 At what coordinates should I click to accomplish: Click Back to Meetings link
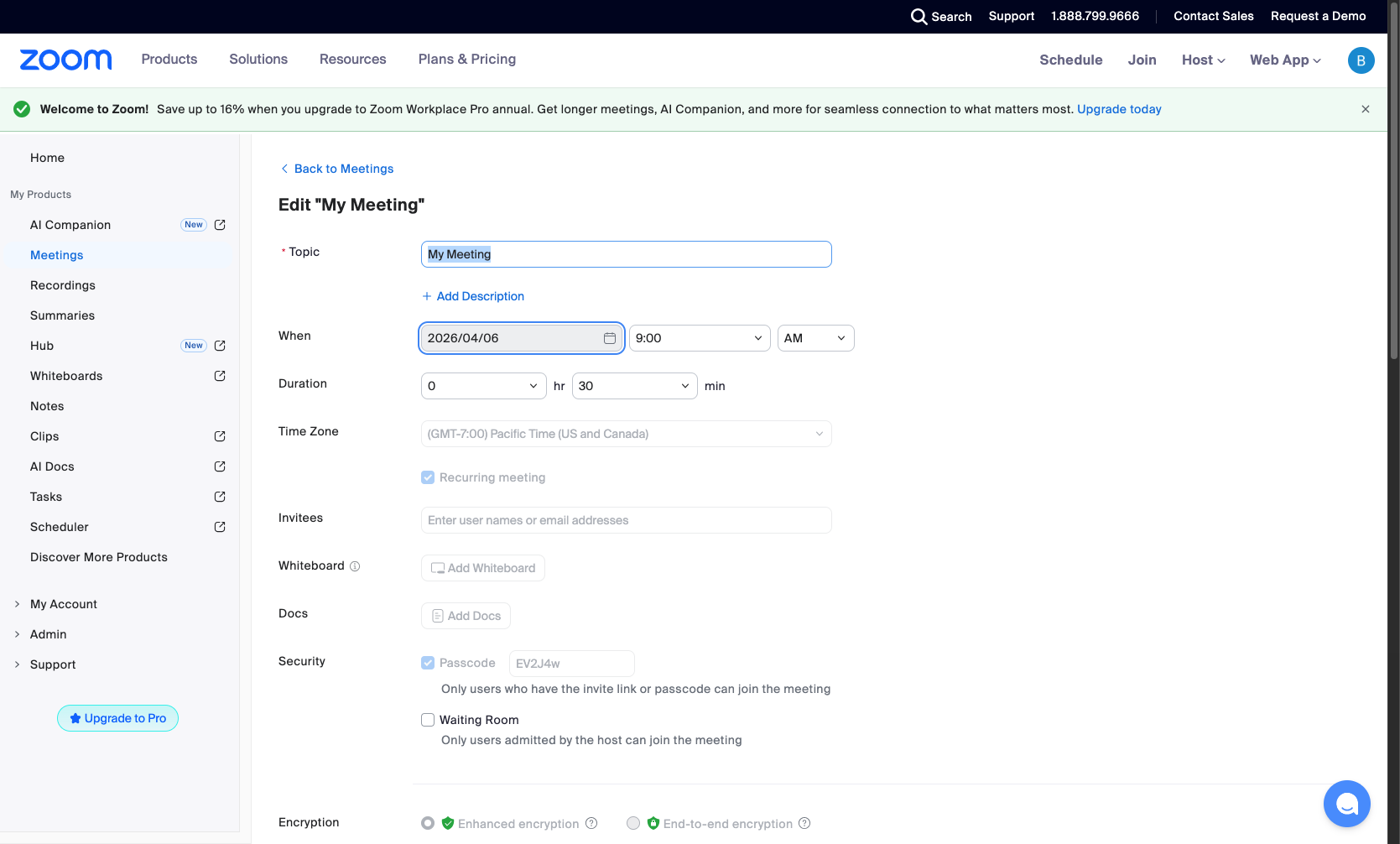[x=337, y=169]
